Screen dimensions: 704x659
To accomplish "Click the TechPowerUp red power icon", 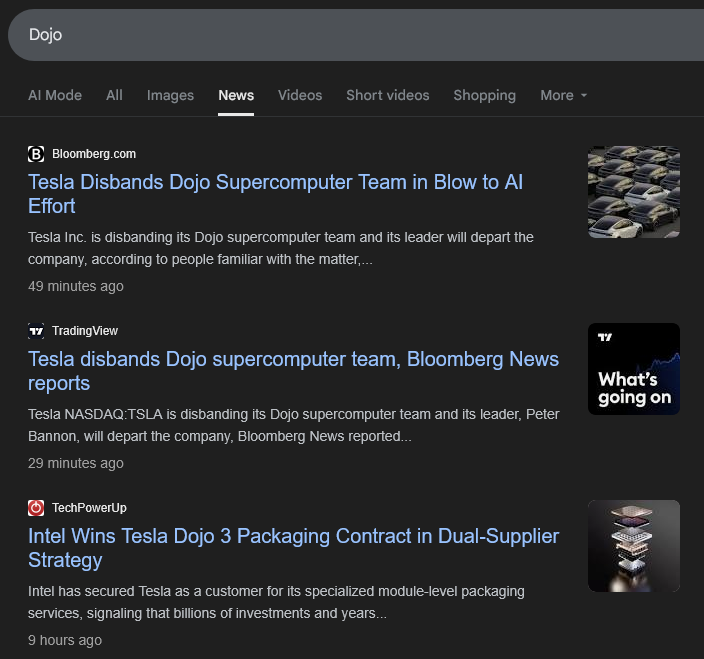I will [36, 508].
